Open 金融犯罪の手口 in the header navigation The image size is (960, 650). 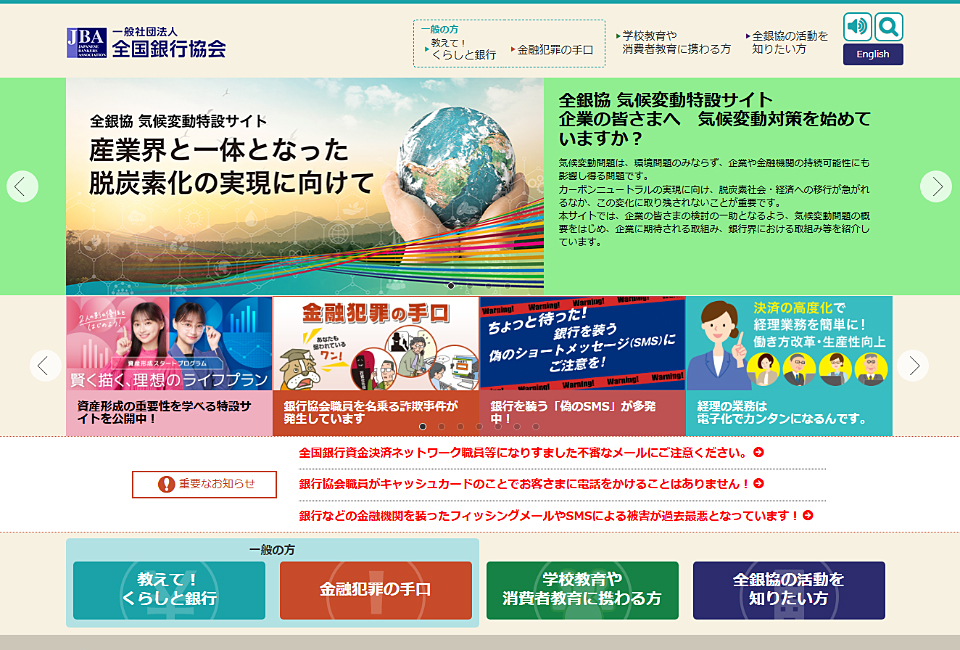552,50
